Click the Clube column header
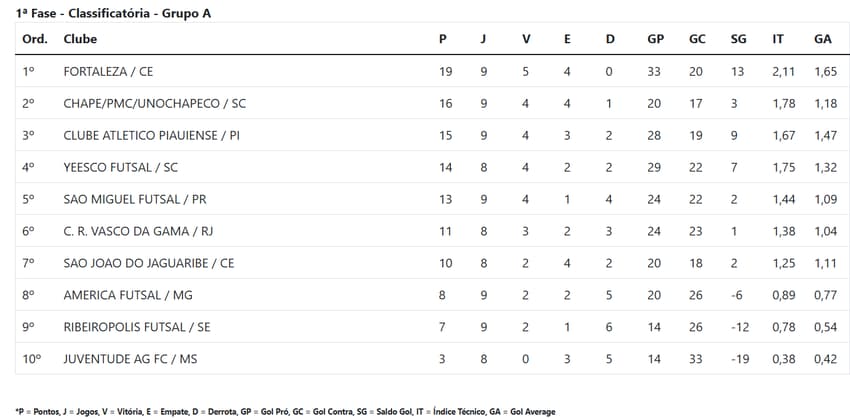850x419 pixels. click(x=80, y=39)
